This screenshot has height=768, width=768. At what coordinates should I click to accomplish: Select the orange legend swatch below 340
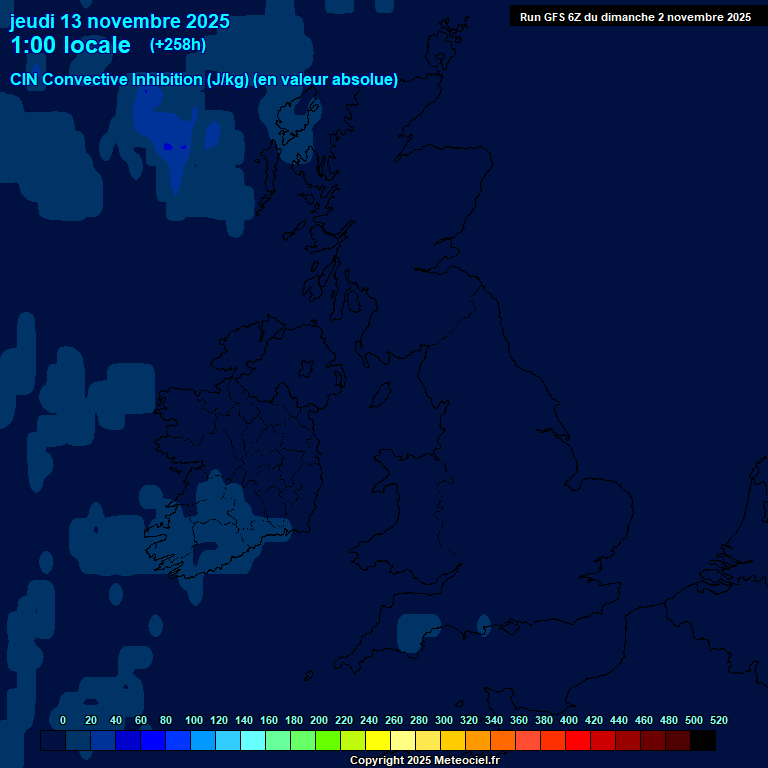tap(502, 741)
